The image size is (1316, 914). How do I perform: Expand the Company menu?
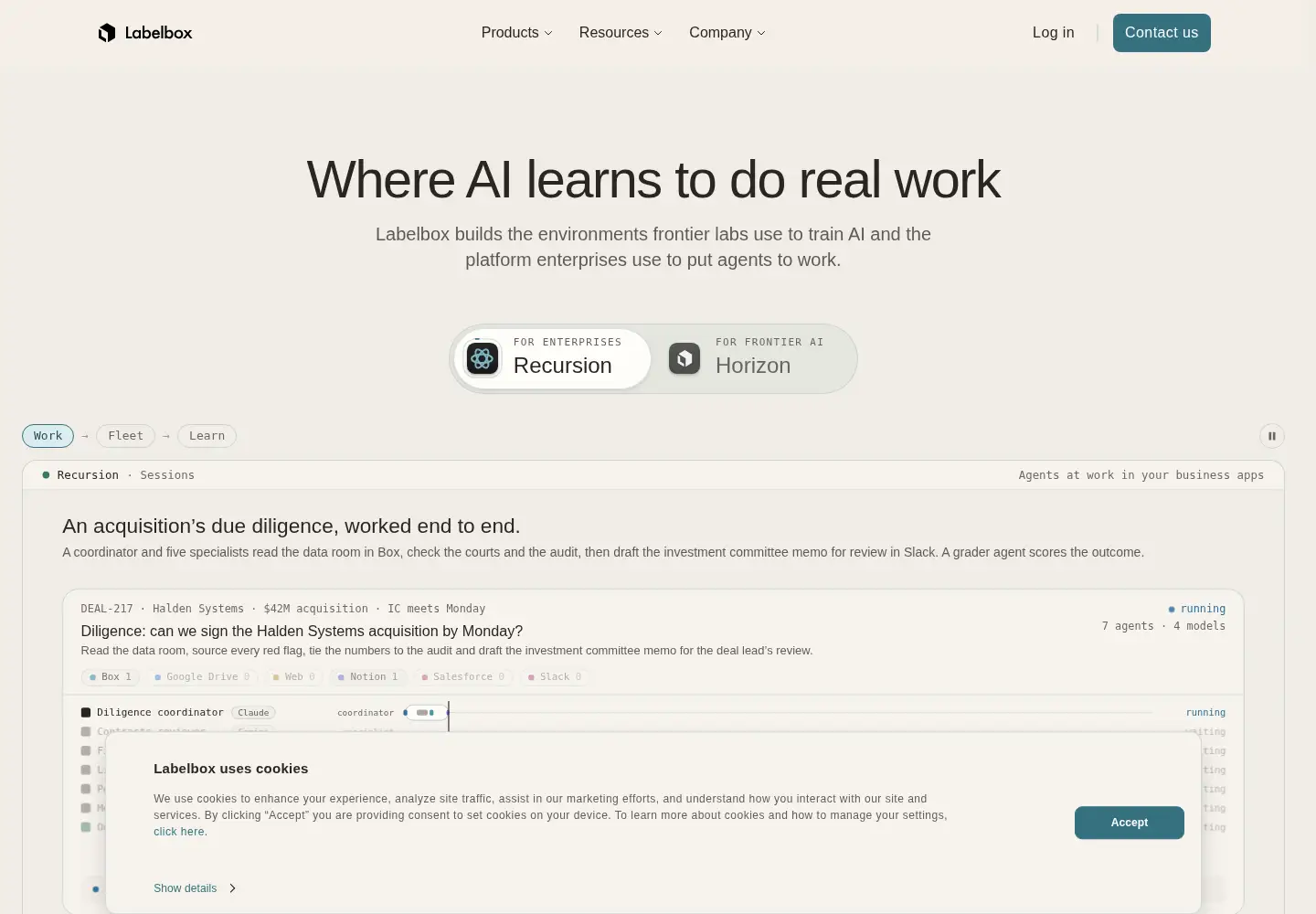pos(727,33)
